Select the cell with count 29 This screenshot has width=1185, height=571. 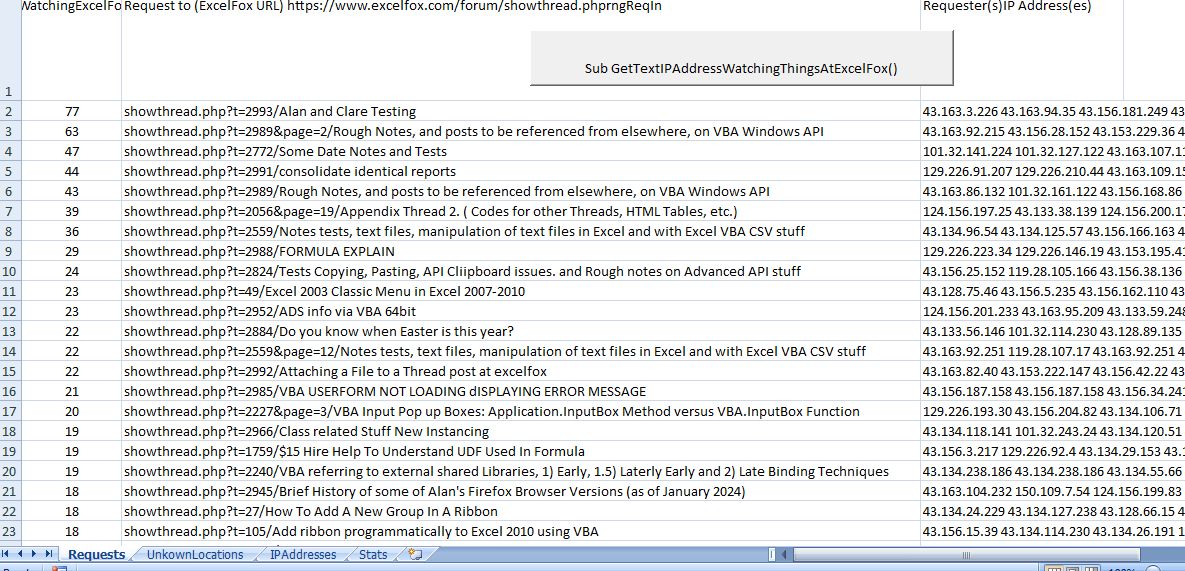pyautogui.click(x=72, y=252)
